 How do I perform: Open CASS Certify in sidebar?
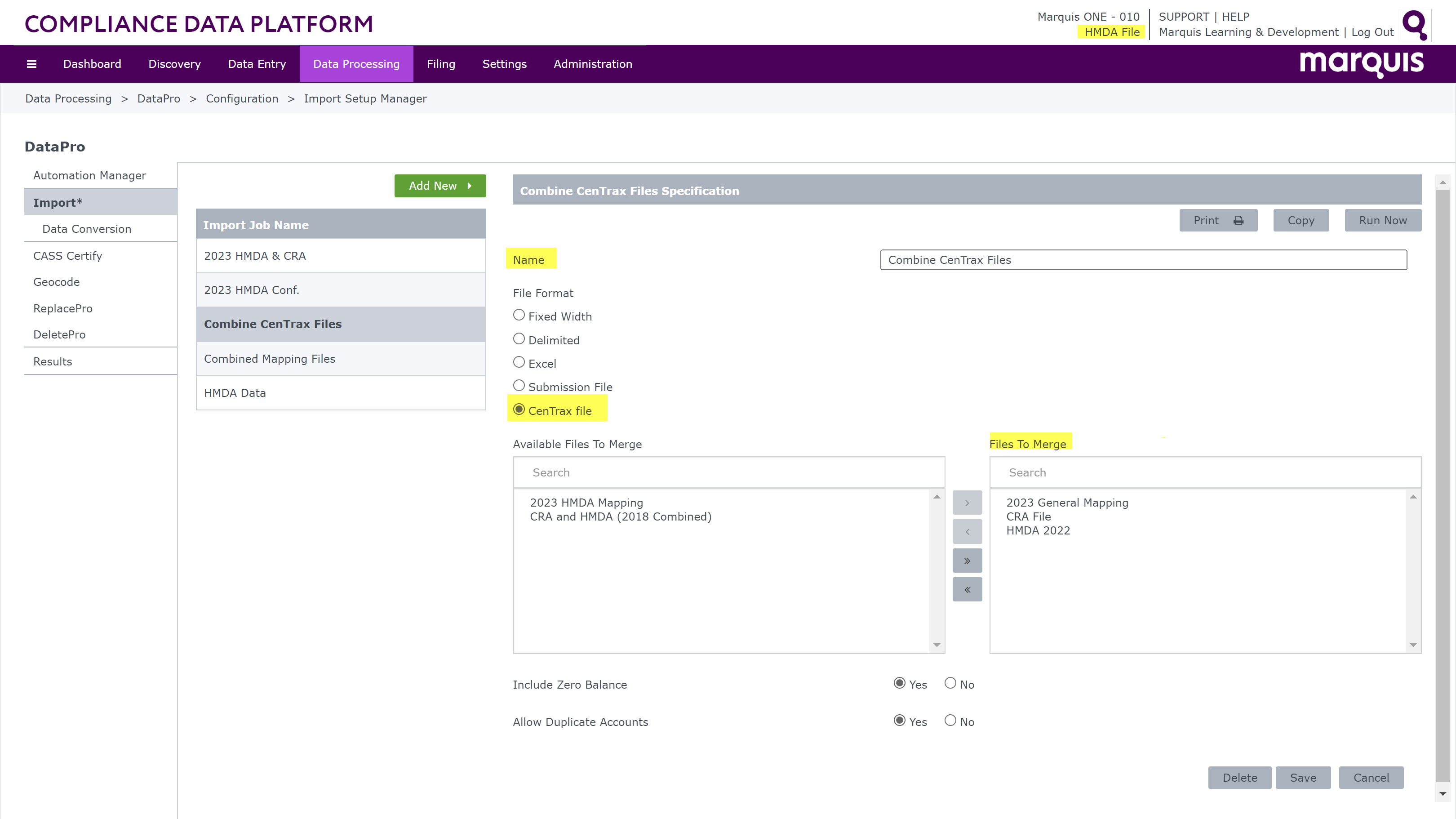pyautogui.click(x=101, y=256)
